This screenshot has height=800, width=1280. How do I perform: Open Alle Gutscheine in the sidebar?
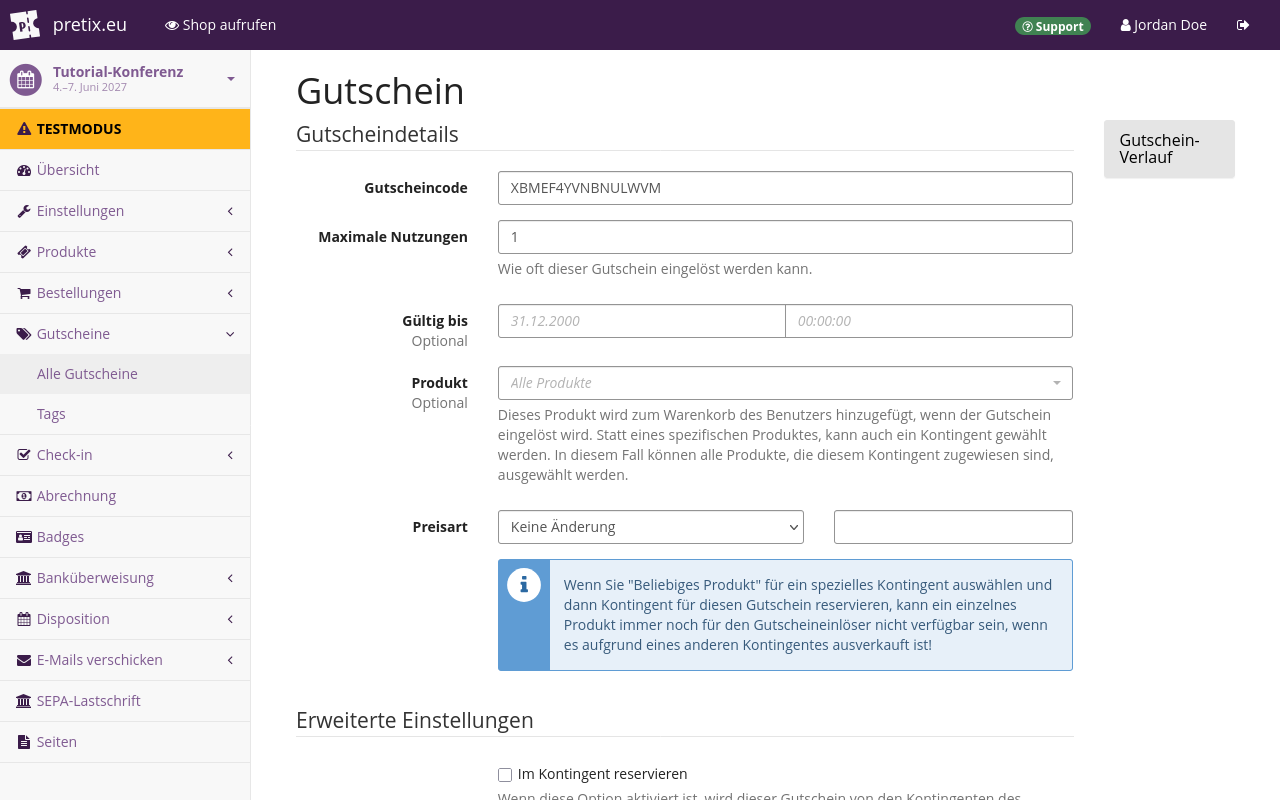tap(125, 374)
